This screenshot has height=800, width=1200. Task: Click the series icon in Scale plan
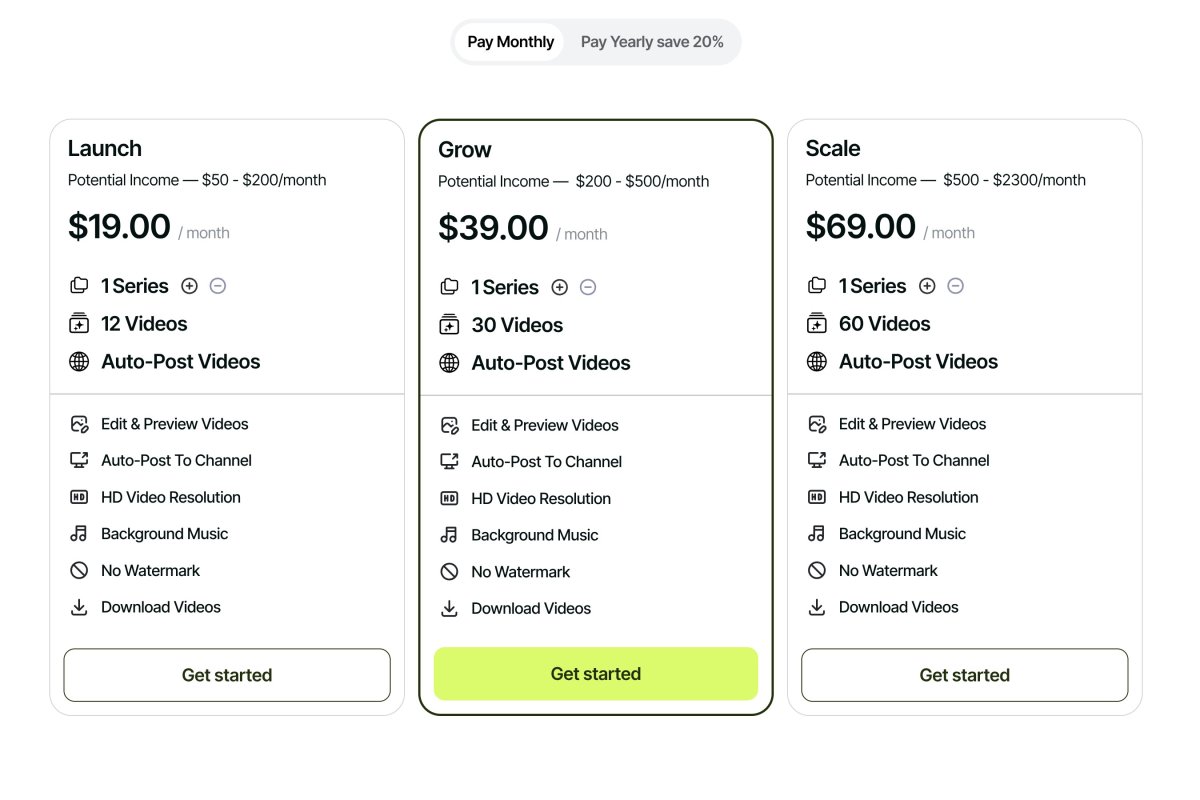(x=817, y=286)
